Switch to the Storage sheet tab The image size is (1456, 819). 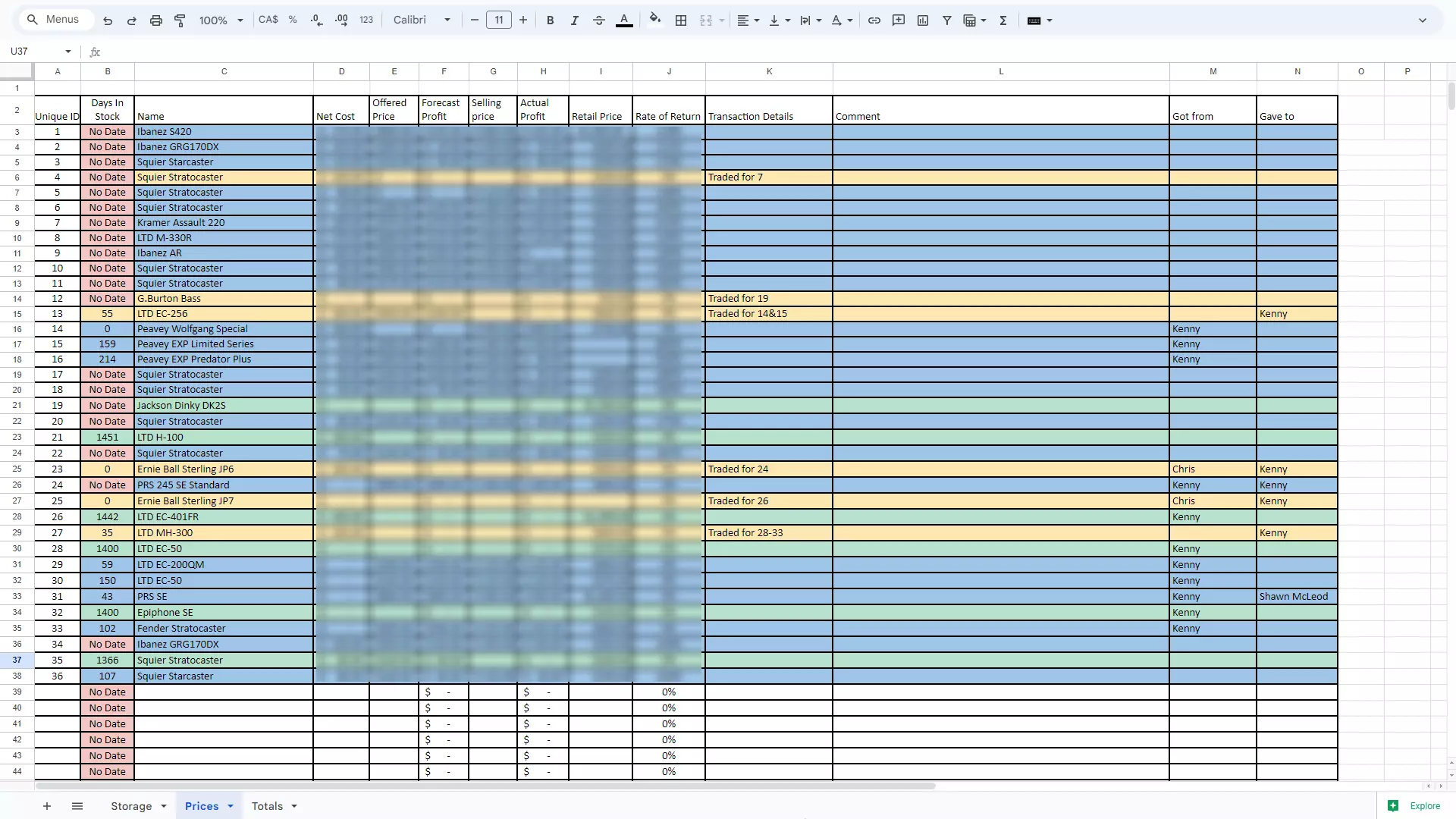pyautogui.click(x=131, y=806)
